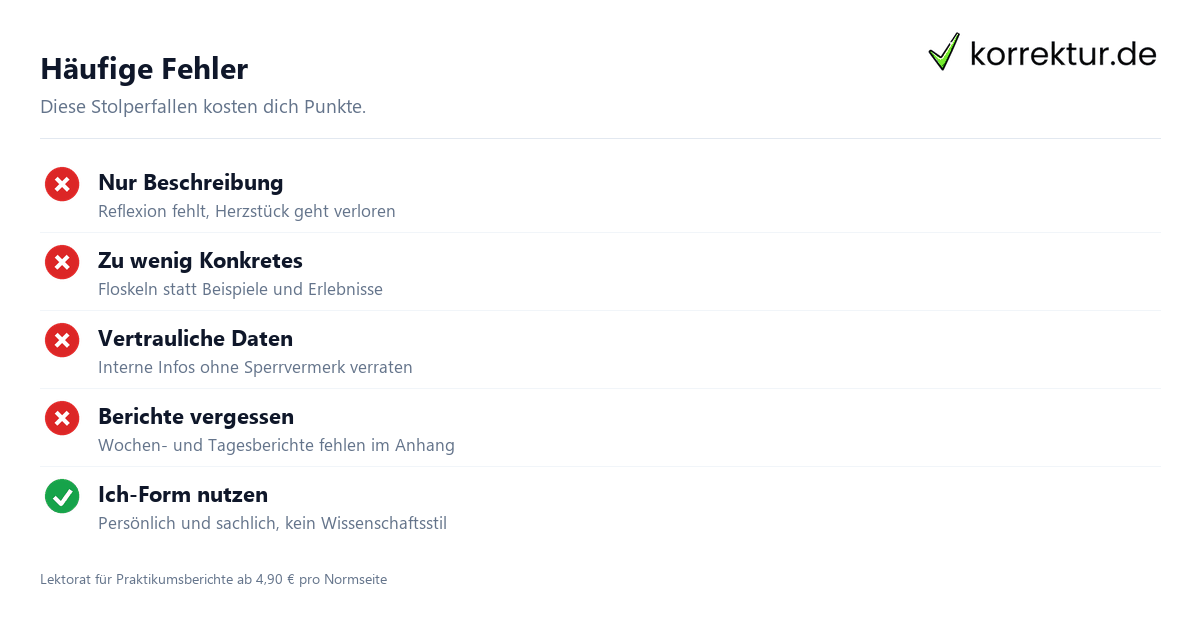
Task: Select the Ich-Form nutzen title
Action: tap(183, 494)
